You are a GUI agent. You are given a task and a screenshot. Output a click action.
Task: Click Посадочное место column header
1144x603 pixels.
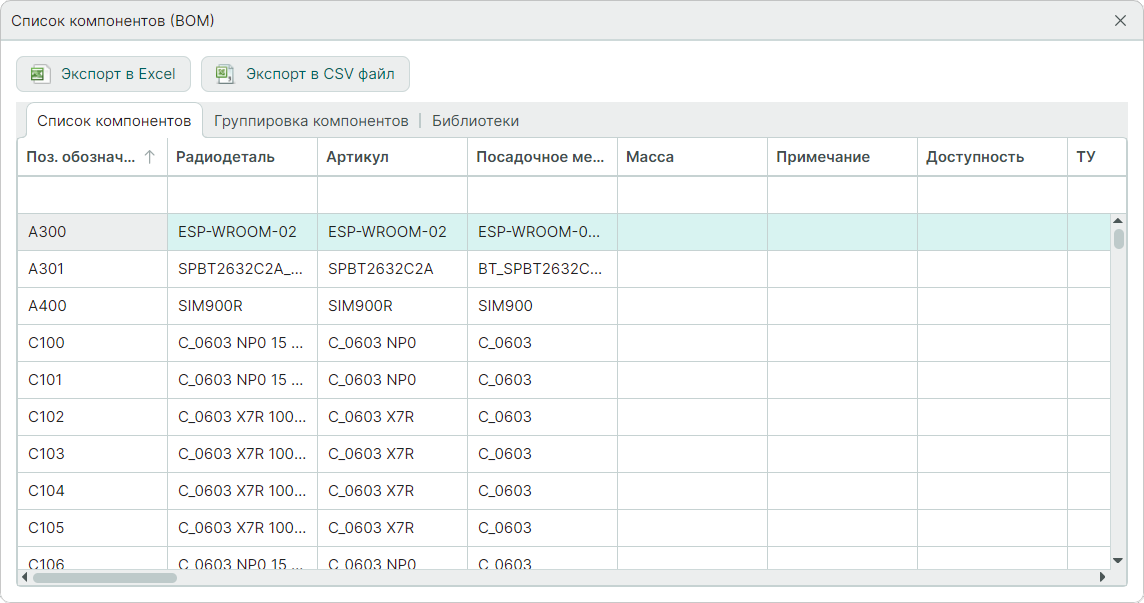[x=542, y=157]
